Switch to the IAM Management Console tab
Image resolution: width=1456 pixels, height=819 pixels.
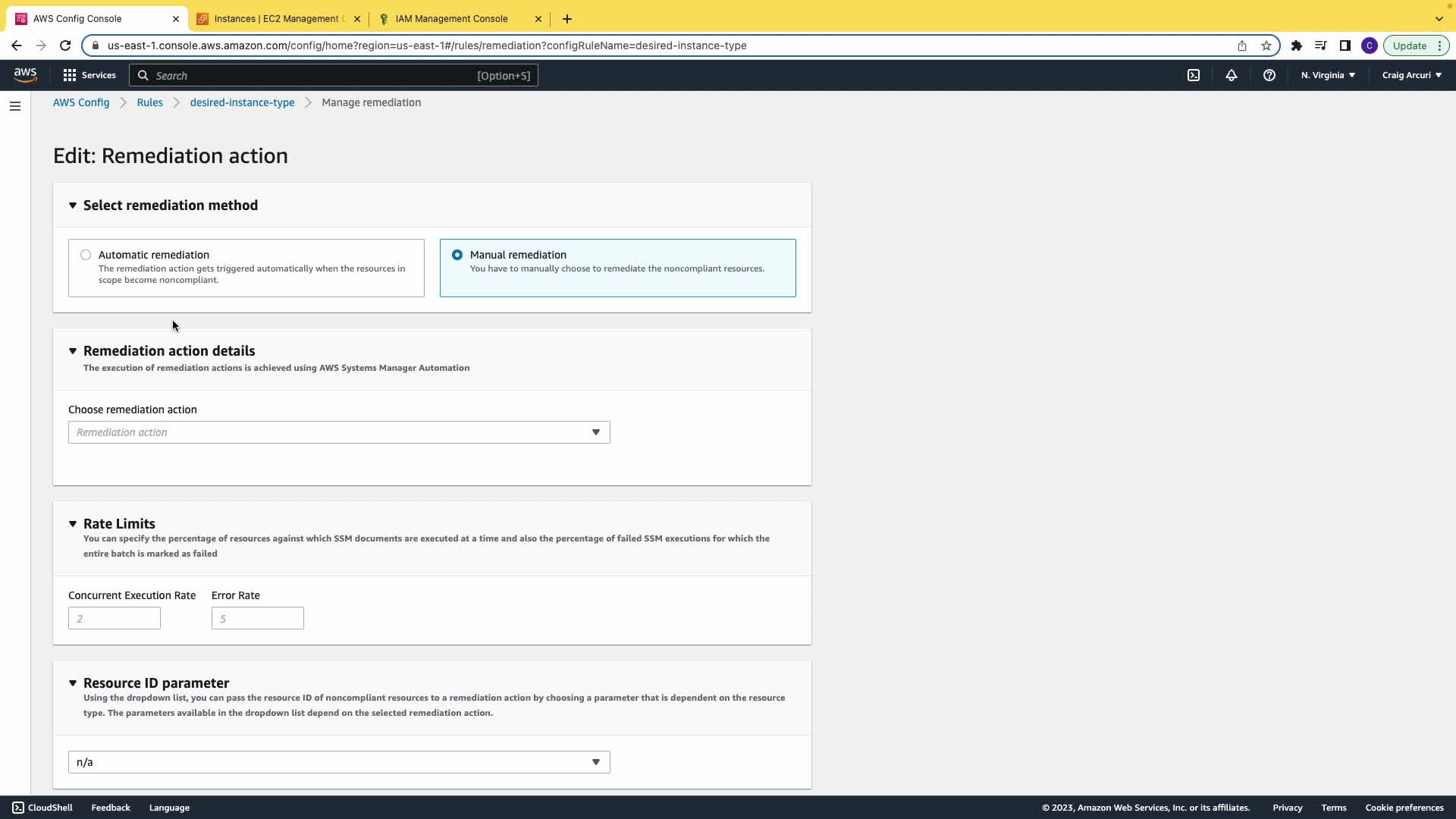(x=452, y=19)
